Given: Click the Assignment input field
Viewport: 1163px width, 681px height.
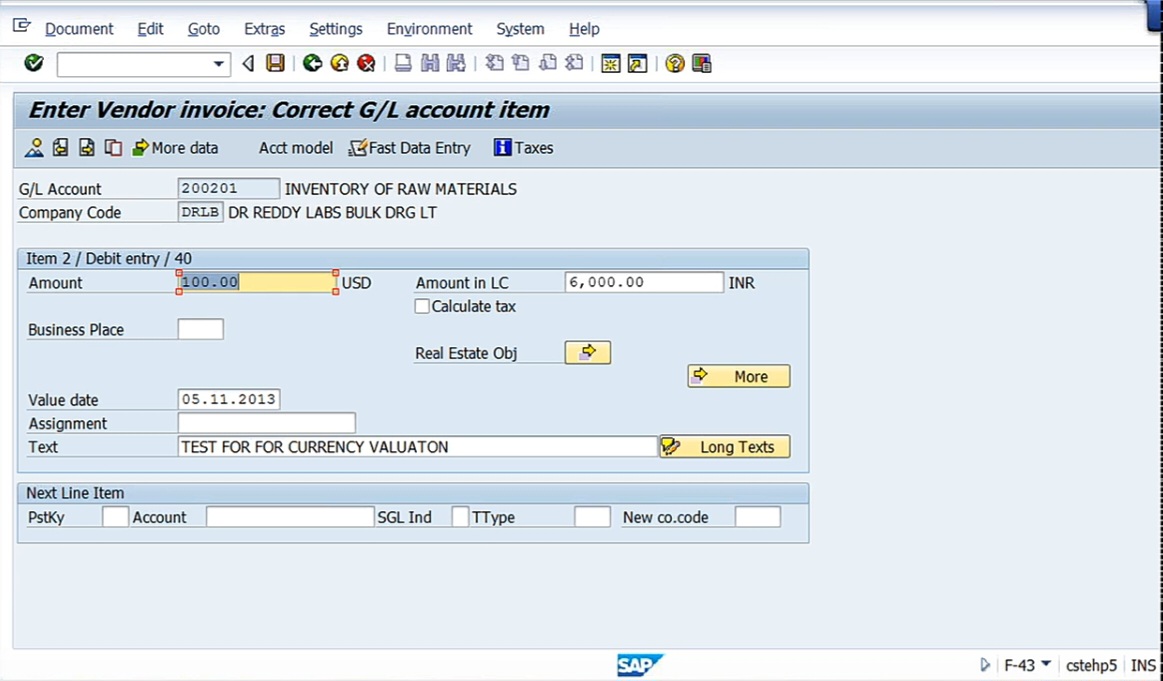Looking at the screenshot, I should tap(266, 423).
